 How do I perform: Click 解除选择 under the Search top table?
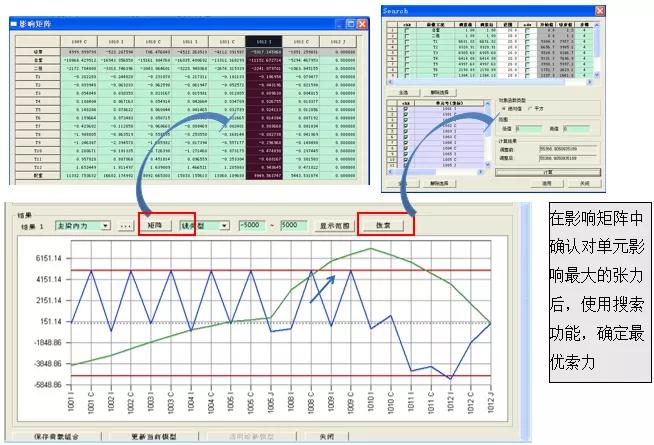[440, 92]
